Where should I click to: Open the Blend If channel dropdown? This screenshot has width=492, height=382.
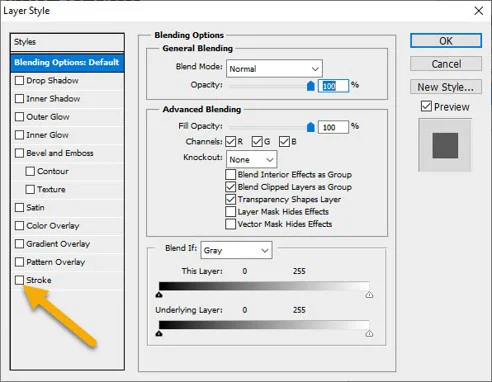236,250
